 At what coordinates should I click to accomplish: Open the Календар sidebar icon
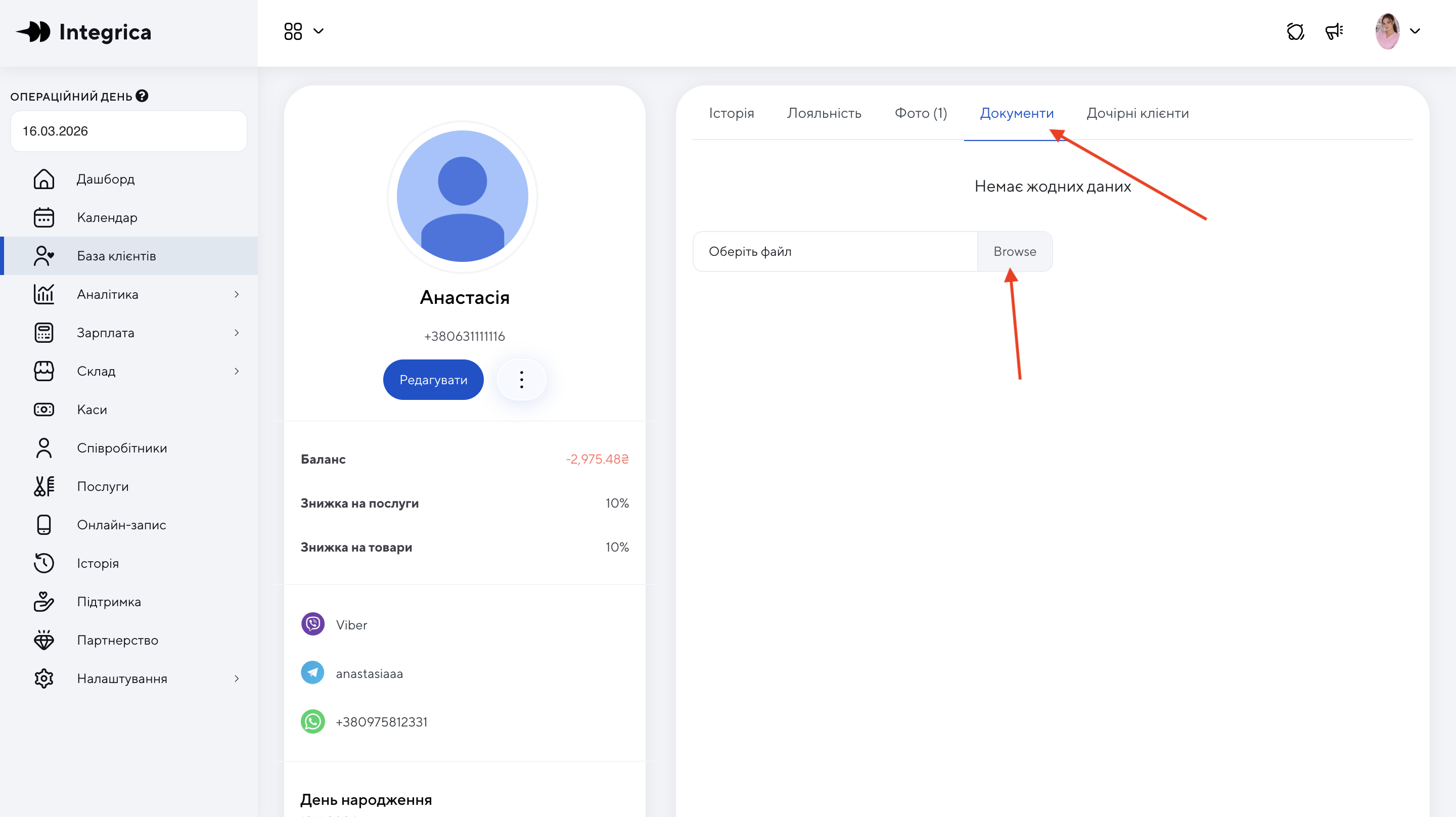[x=43, y=218]
